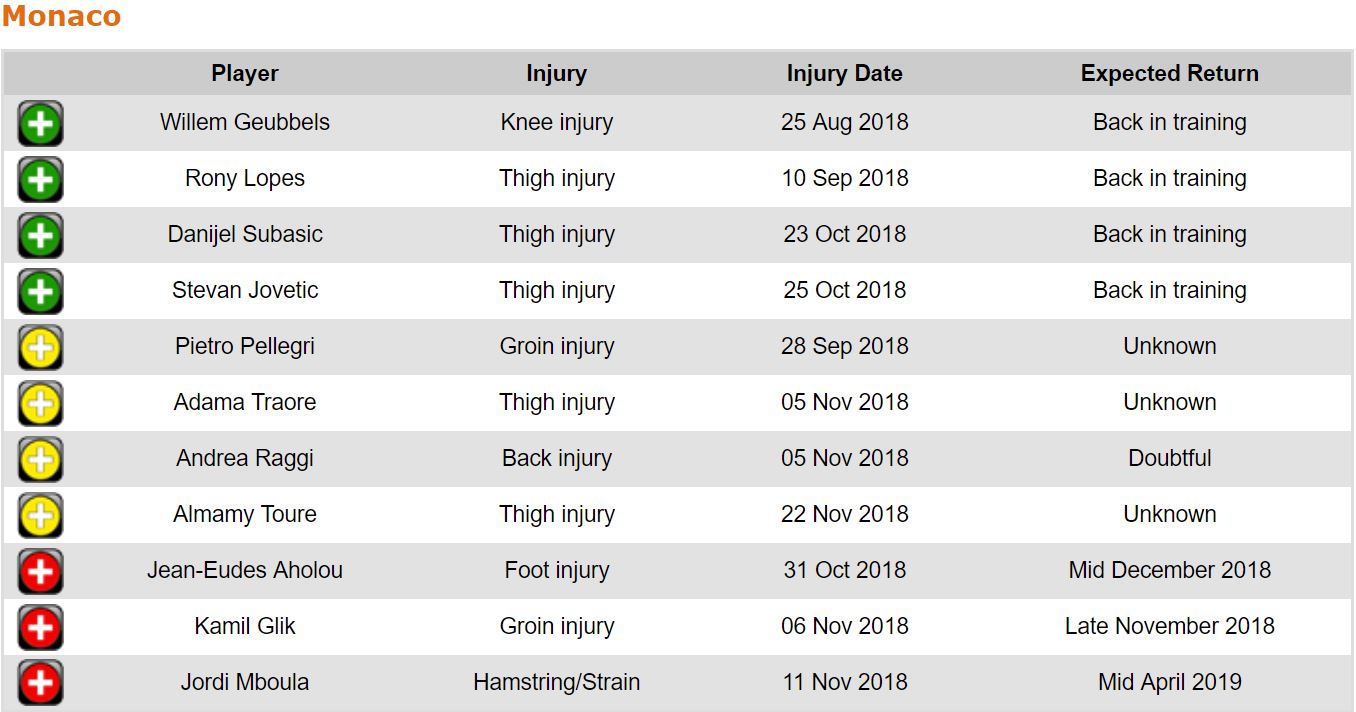Click the Monaco team heading
Viewport: 1356px width, 712px height.
click(62, 17)
